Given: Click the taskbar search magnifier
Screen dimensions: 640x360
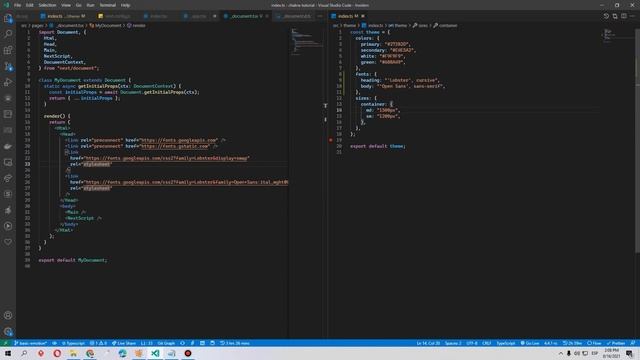Looking at the screenshot, I should point(24,353).
